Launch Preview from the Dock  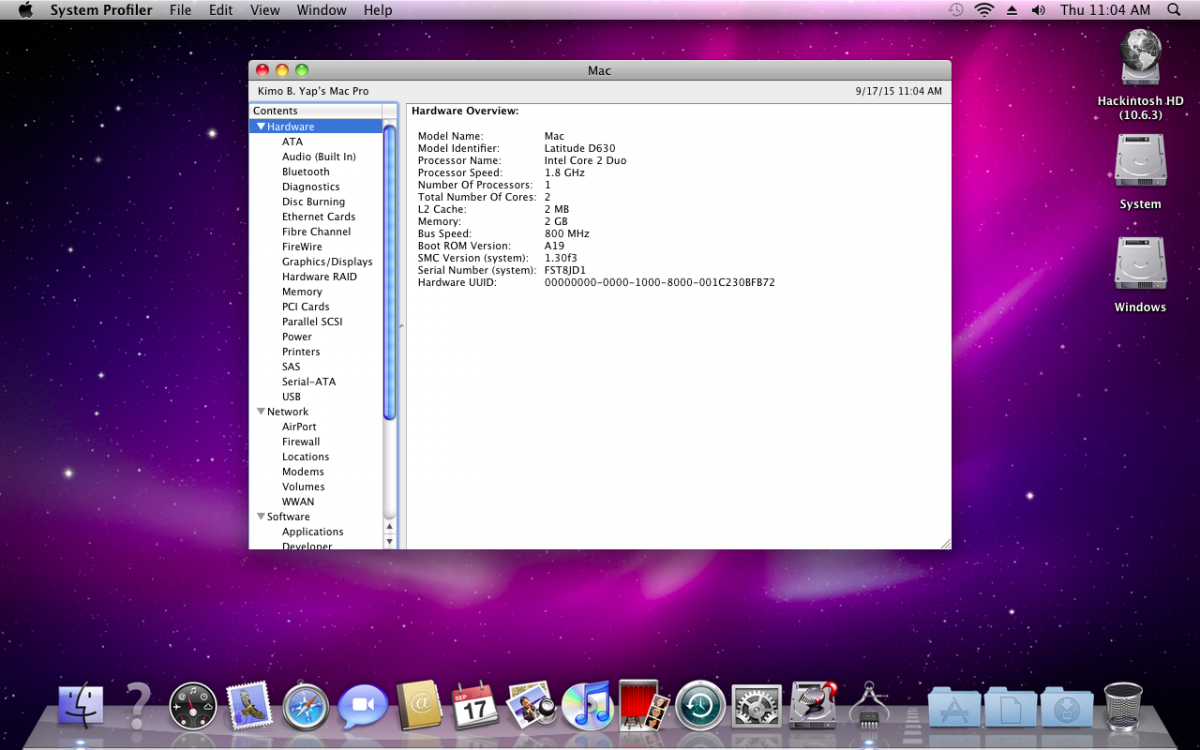coord(531,705)
